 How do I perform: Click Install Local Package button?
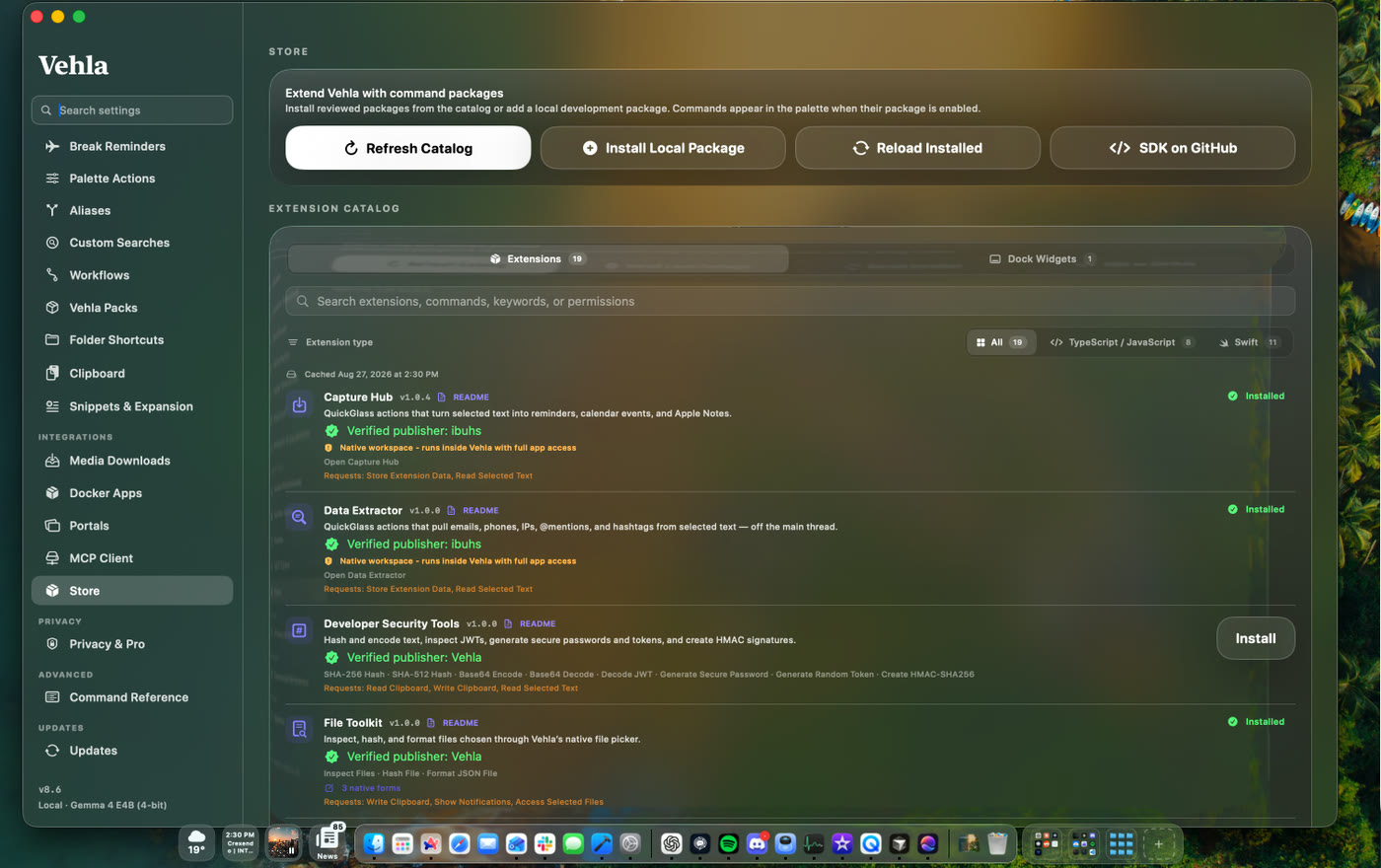coord(663,148)
